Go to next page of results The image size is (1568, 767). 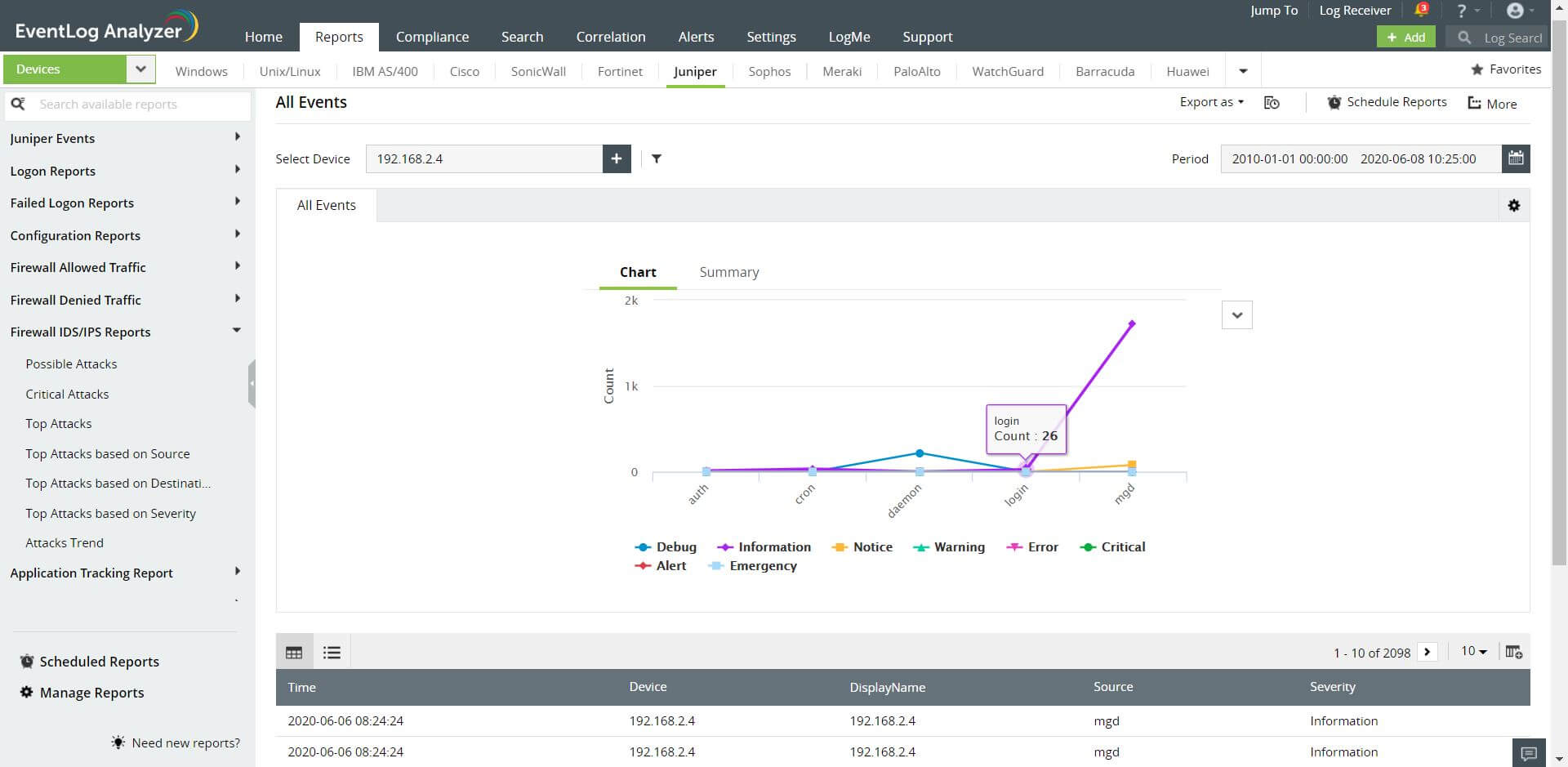point(1428,652)
